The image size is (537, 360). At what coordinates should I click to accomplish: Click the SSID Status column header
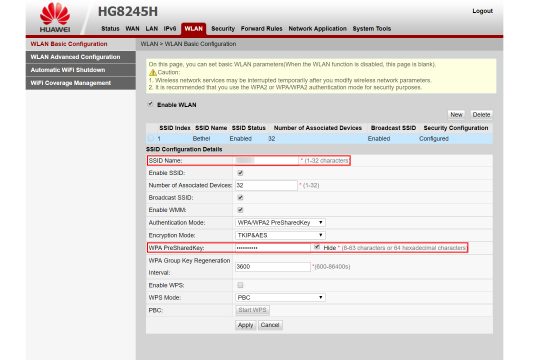(x=249, y=128)
